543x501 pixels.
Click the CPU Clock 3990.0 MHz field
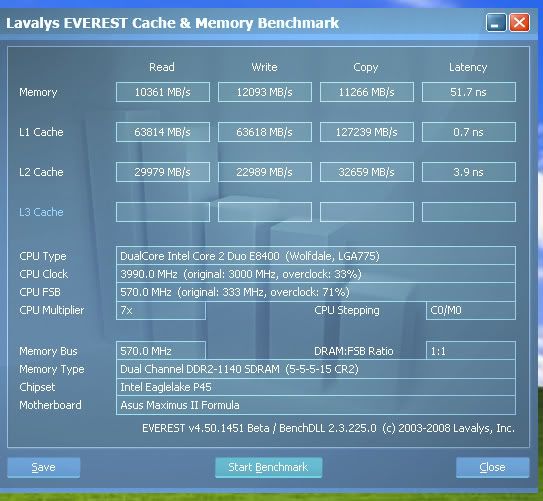click(x=315, y=274)
